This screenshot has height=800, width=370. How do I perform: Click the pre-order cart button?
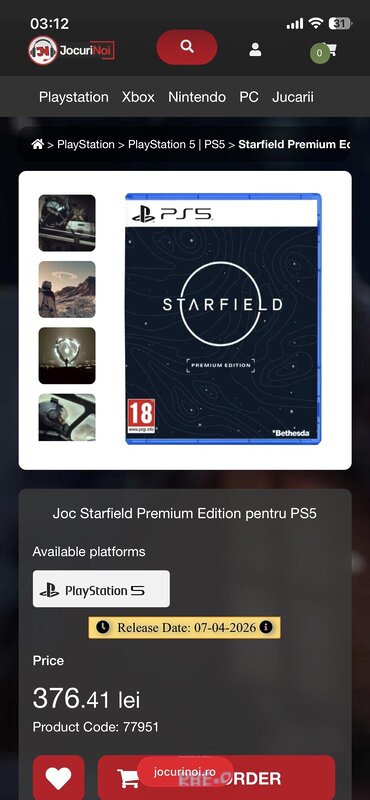pos(216,778)
